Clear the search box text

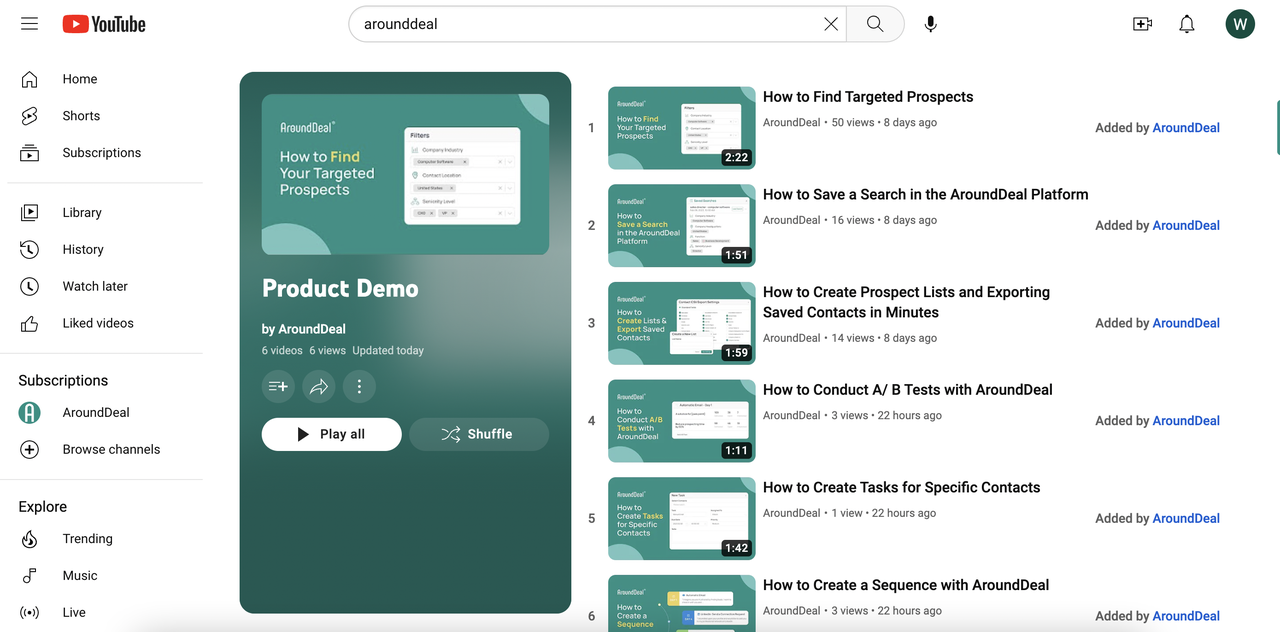(x=830, y=24)
